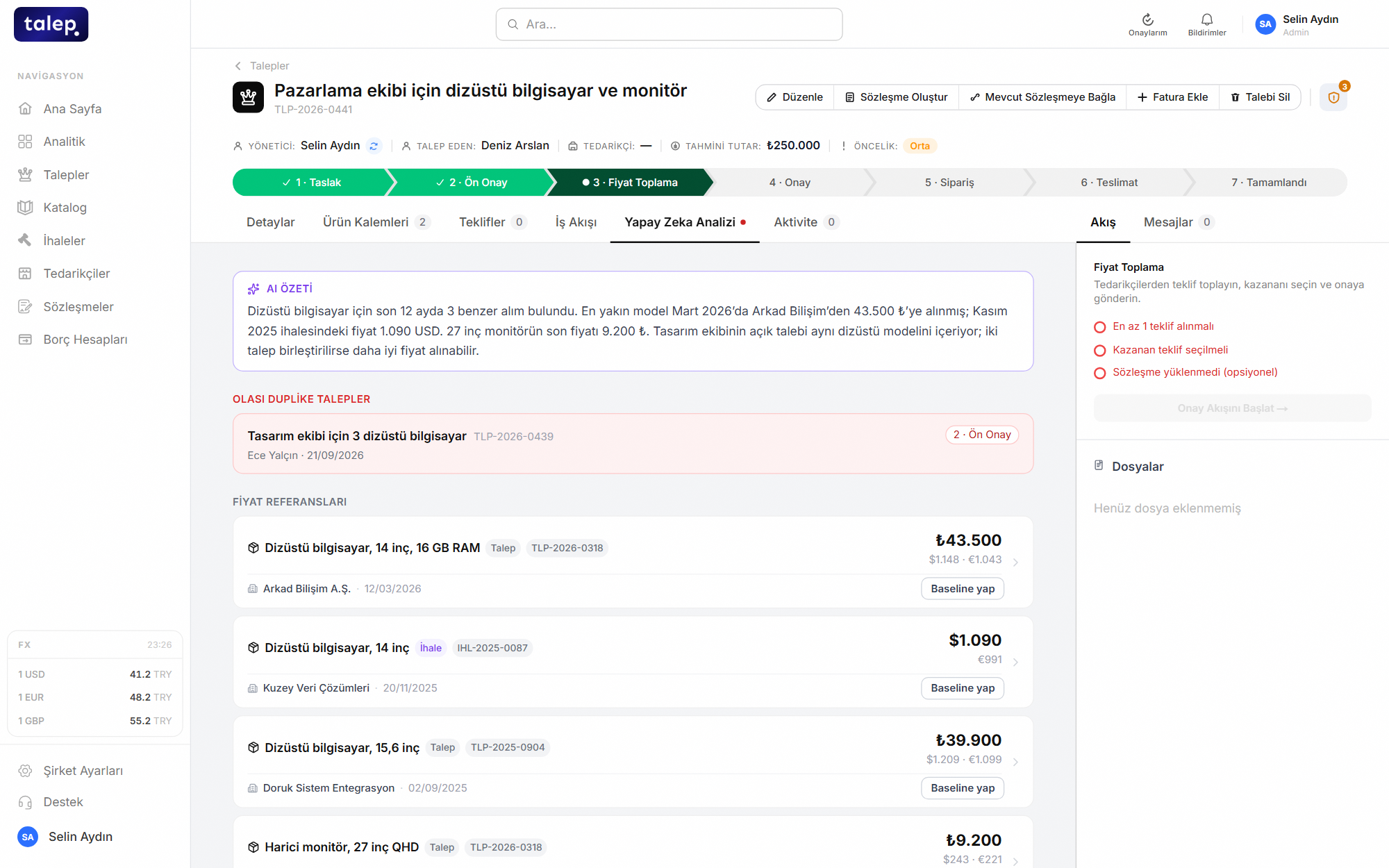Click the request crown icon beside title
Viewport: 1389px width, 868px height.
click(x=248, y=97)
